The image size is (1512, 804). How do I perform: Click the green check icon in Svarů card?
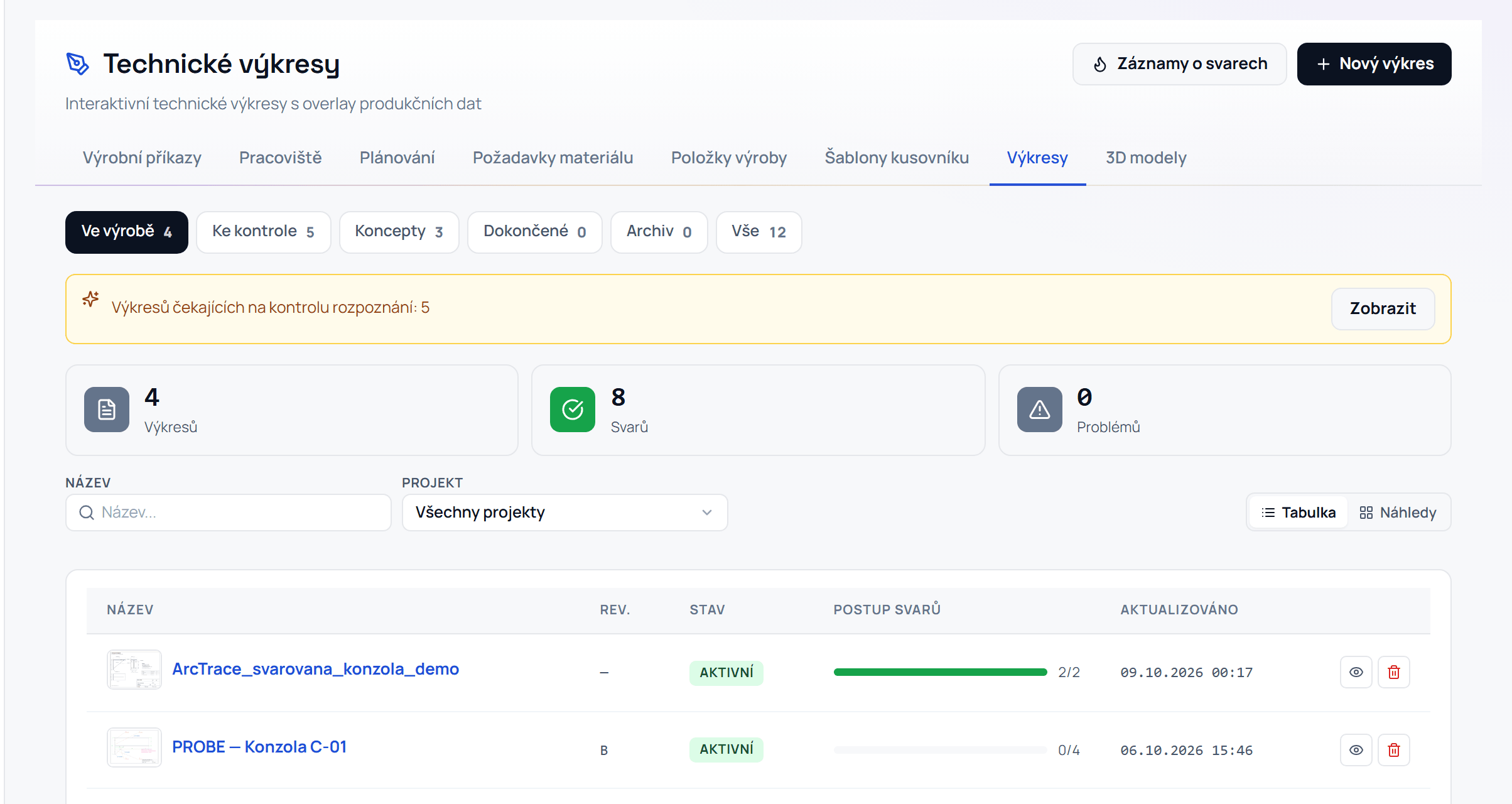pos(573,410)
